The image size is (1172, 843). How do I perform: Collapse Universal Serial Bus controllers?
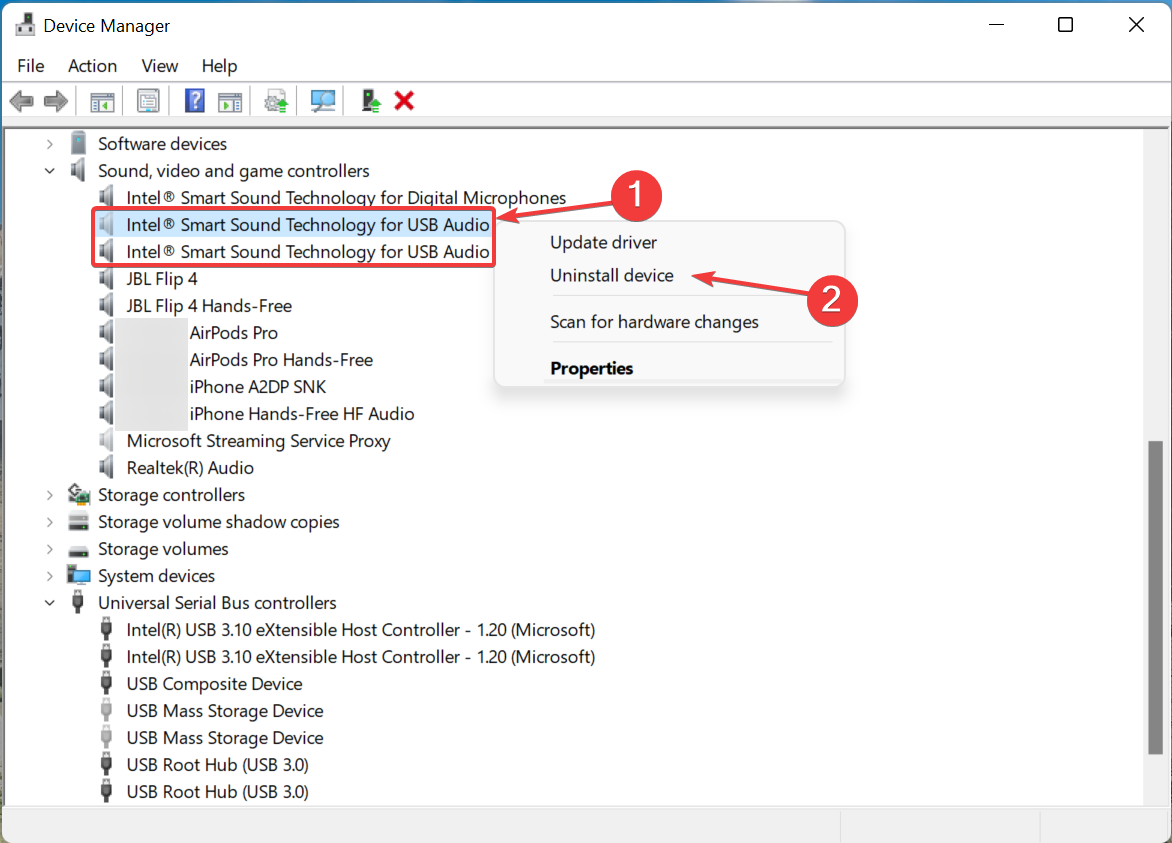(49, 602)
